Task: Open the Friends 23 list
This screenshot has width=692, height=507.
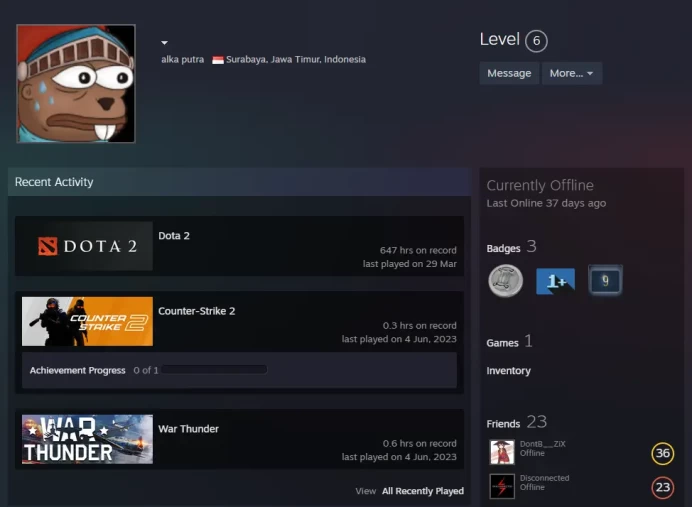Action: [x=516, y=423]
